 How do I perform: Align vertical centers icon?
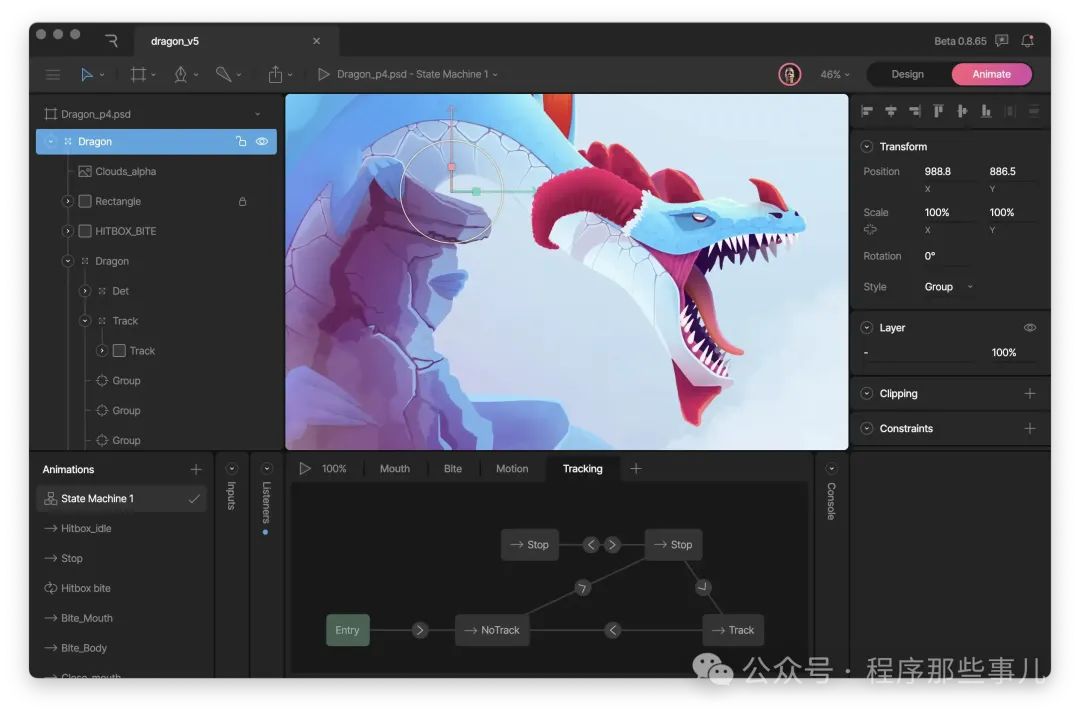pos(962,111)
